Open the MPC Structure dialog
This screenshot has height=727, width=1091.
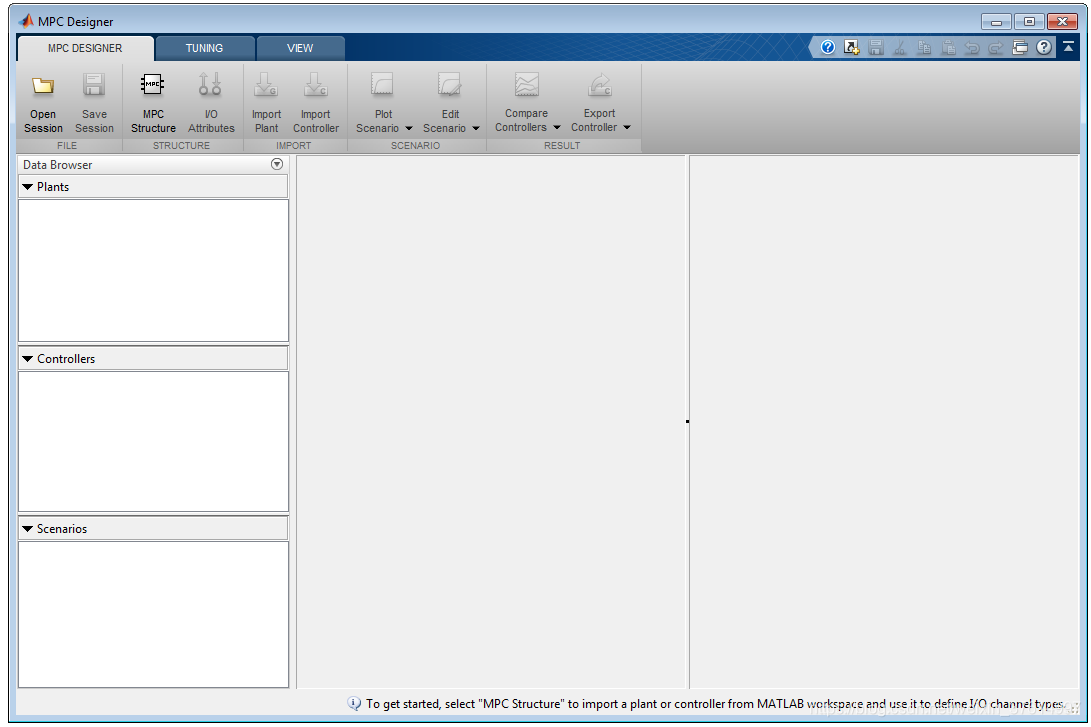click(153, 102)
